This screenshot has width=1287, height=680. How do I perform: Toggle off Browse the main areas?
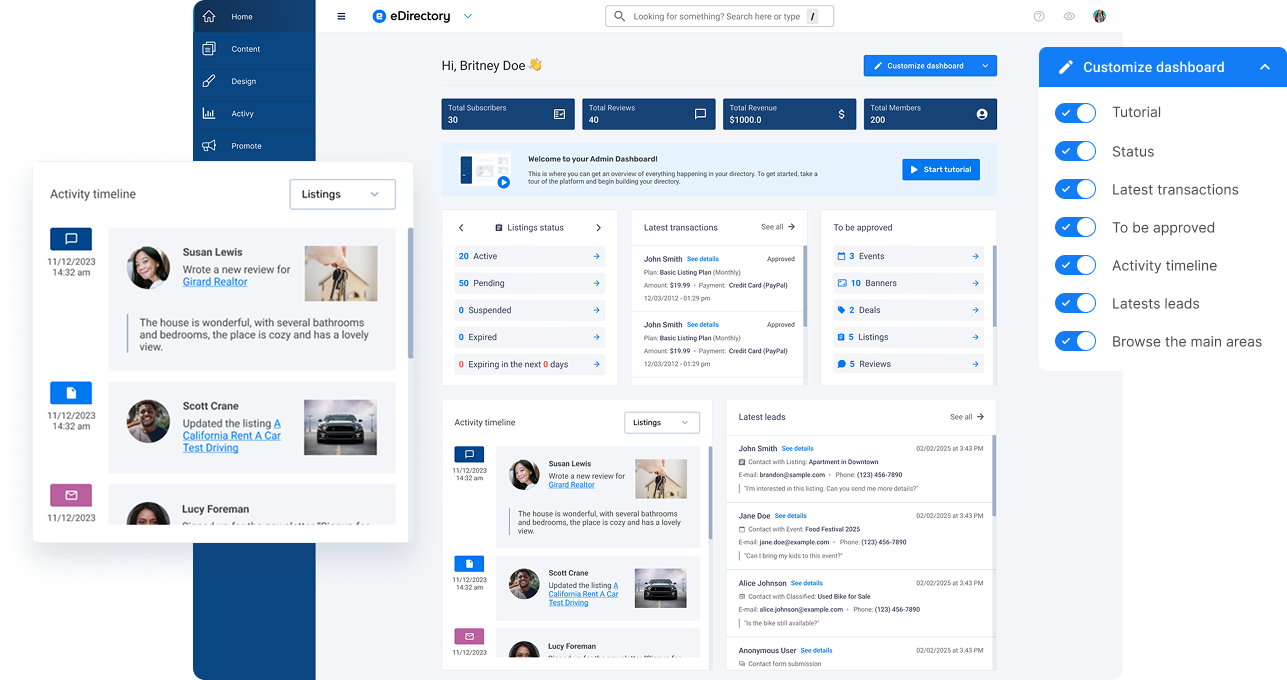pos(1075,342)
